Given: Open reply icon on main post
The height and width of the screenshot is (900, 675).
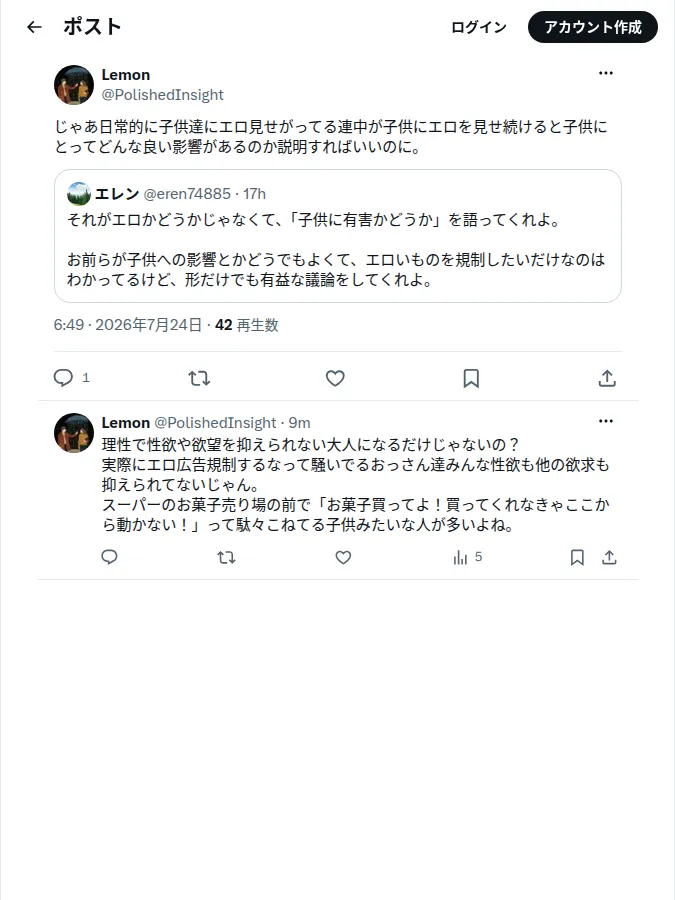Looking at the screenshot, I should (63, 378).
